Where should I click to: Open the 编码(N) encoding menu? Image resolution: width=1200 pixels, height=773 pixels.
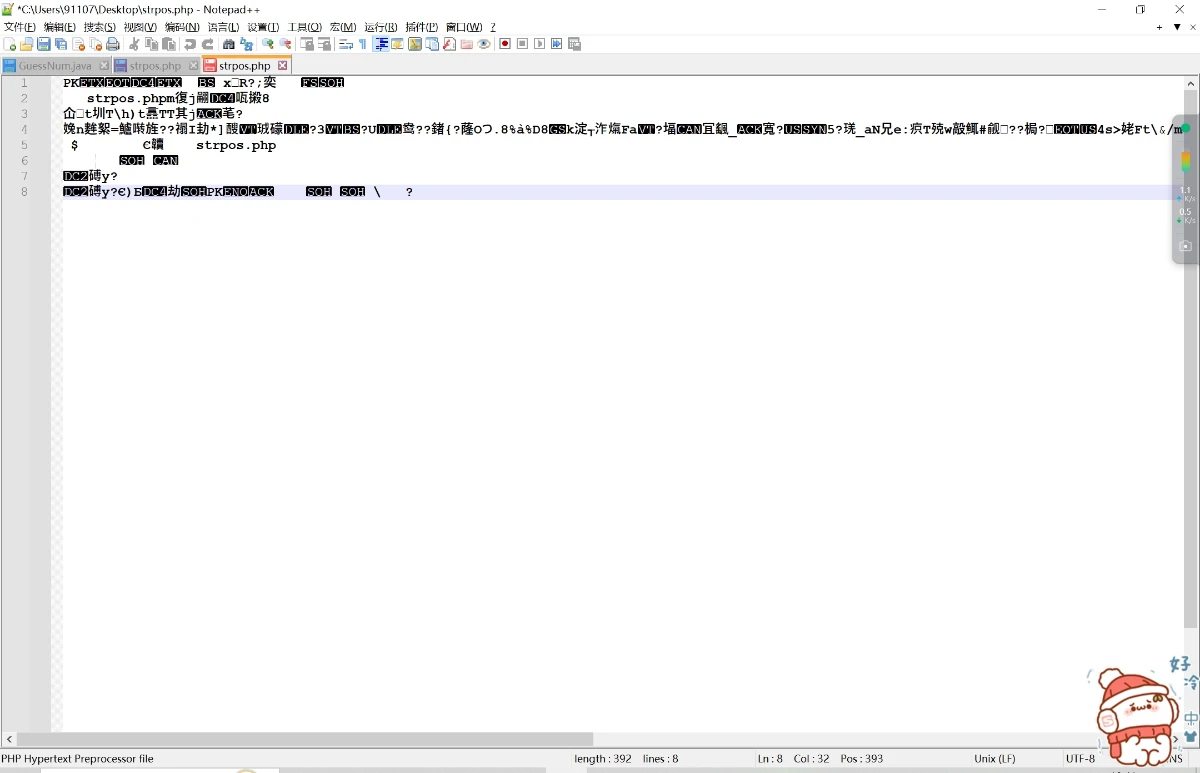(x=181, y=27)
